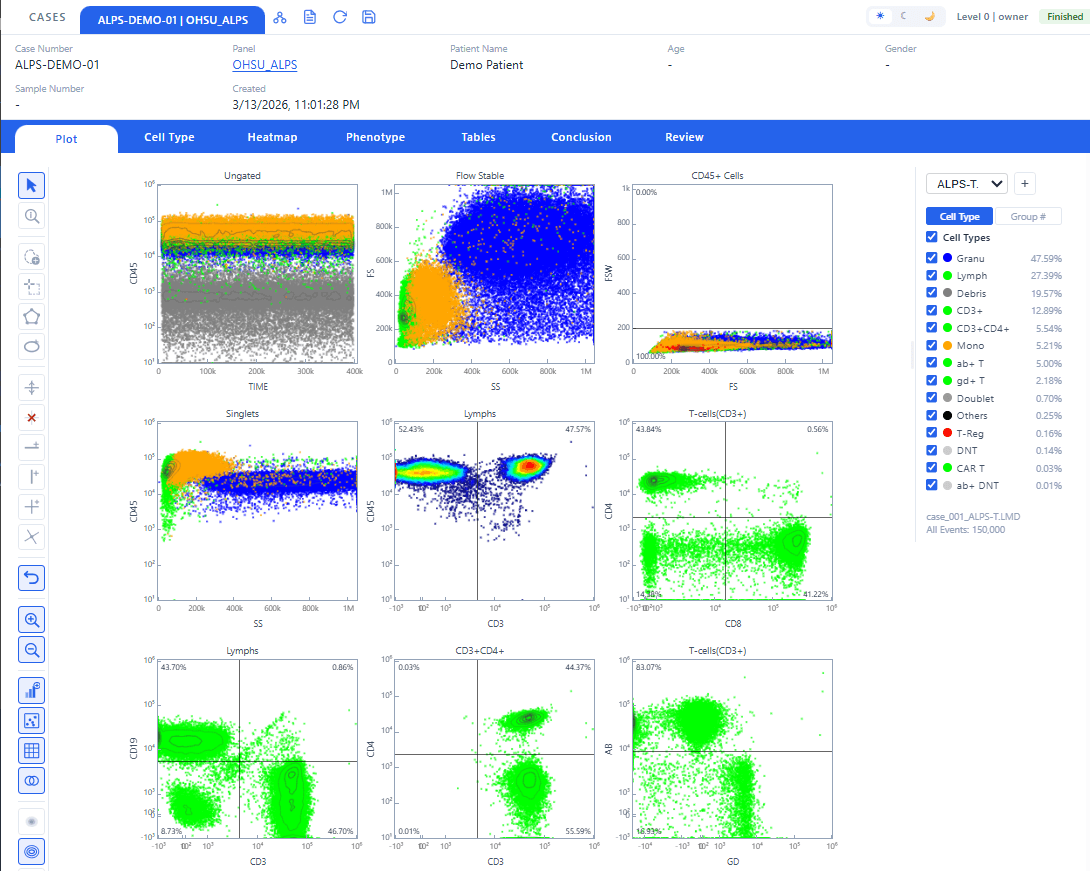Toggle the Doublet cell type checkbox
This screenshot has height=871, width=1090.
pos(932,398)
